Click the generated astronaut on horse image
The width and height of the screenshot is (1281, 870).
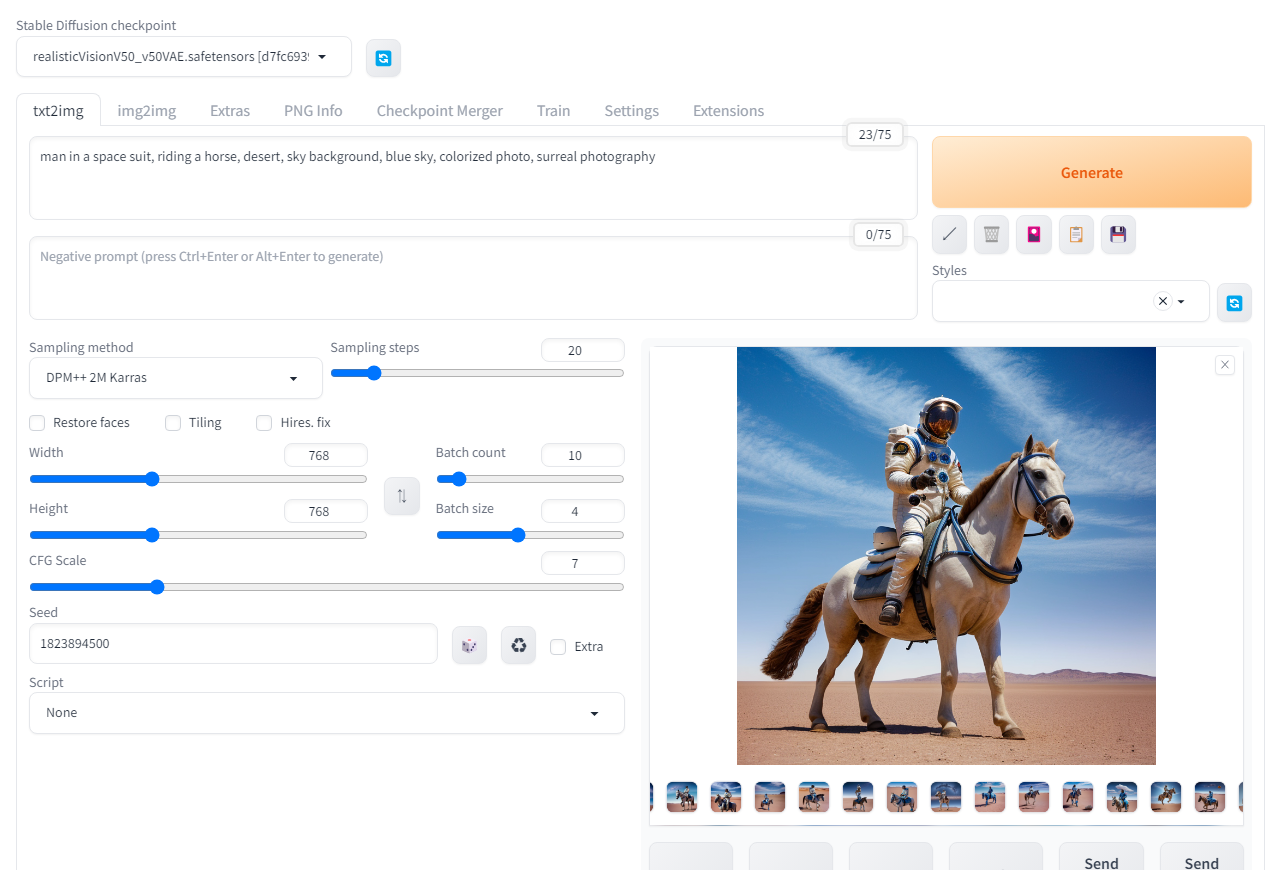[946, 556]
